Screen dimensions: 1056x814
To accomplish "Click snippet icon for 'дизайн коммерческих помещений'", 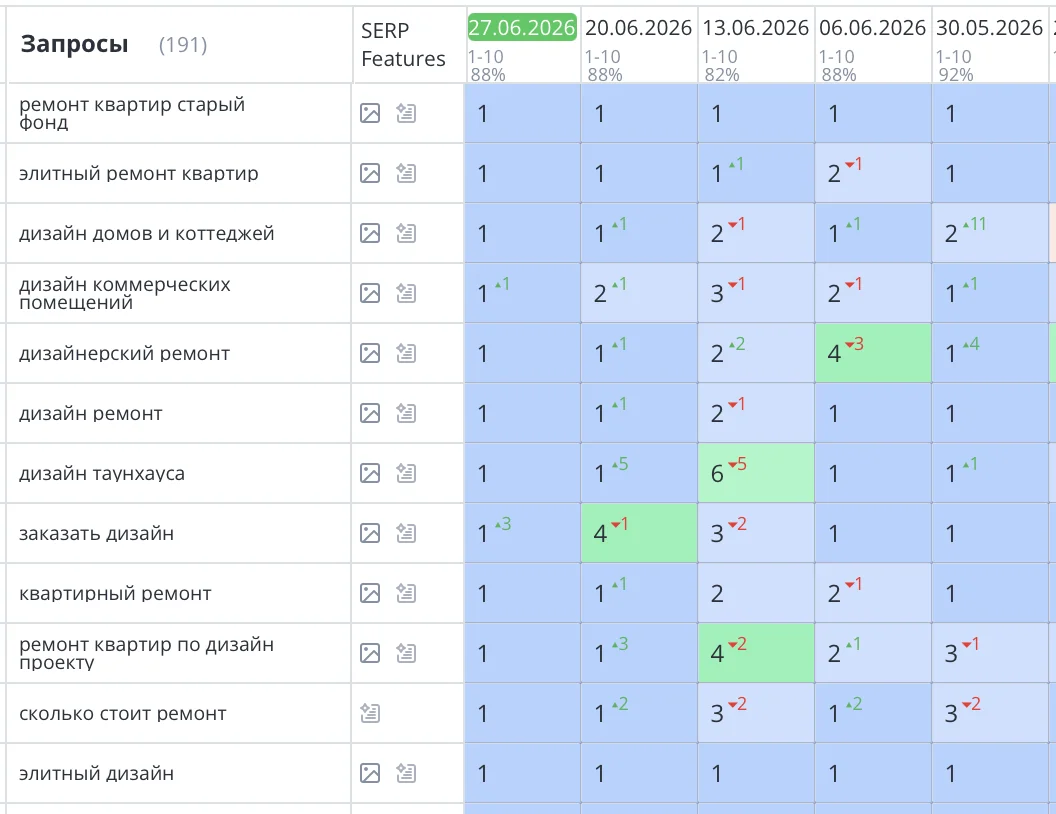I will point(406,293).
